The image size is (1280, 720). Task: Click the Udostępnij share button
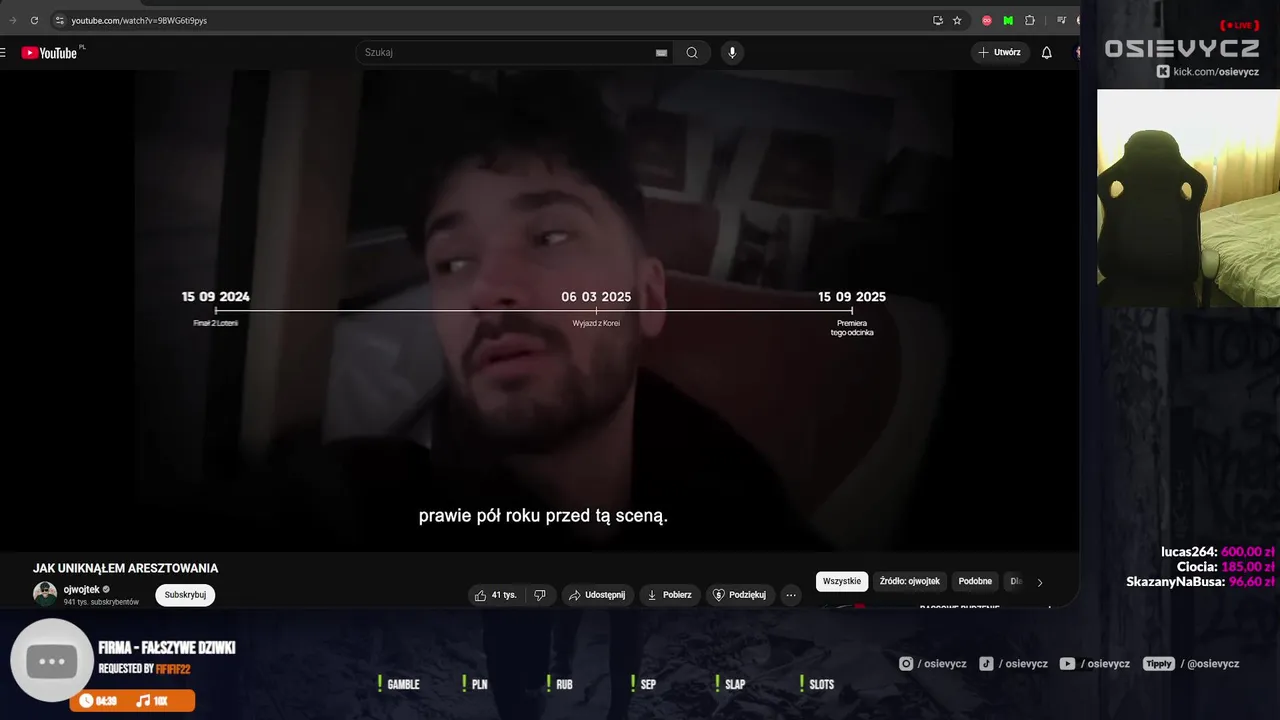[x=597, y=595]
